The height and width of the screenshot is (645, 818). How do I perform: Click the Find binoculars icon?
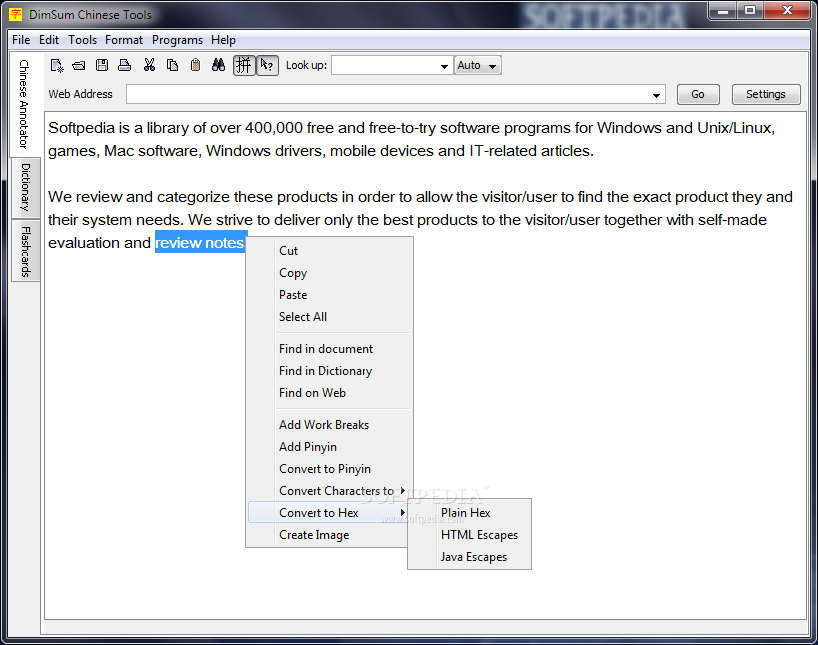click(218, 65)
